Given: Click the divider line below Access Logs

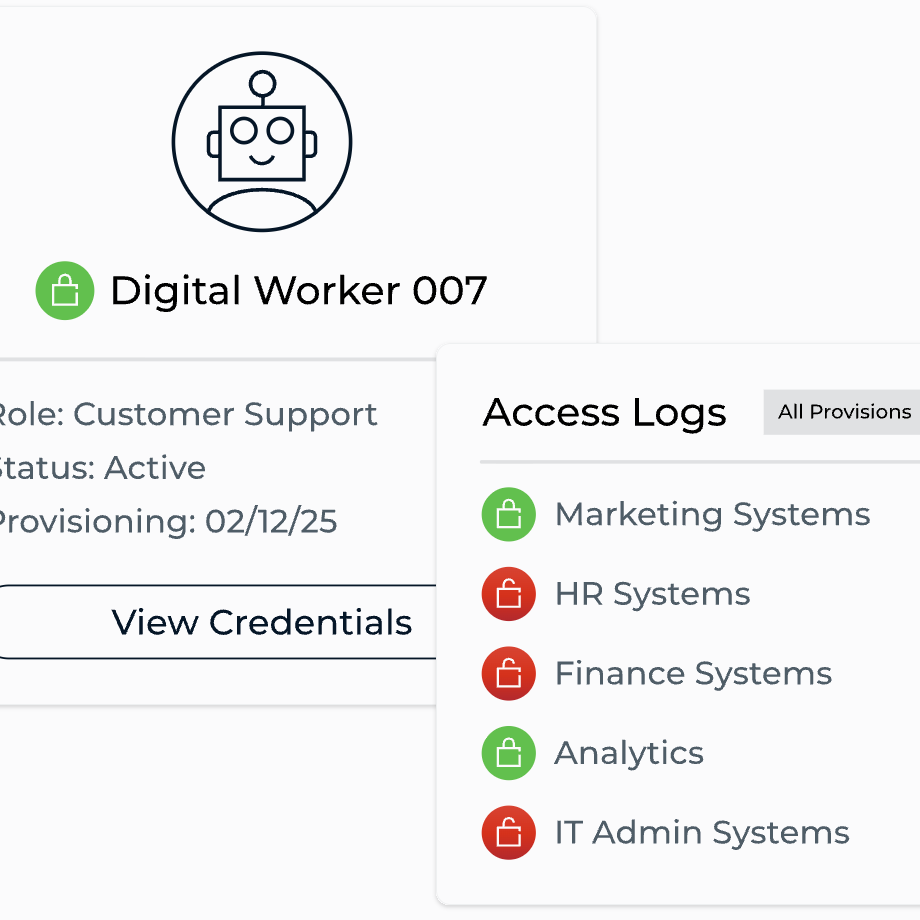Looking at the screenshot, I should point(700,462).
